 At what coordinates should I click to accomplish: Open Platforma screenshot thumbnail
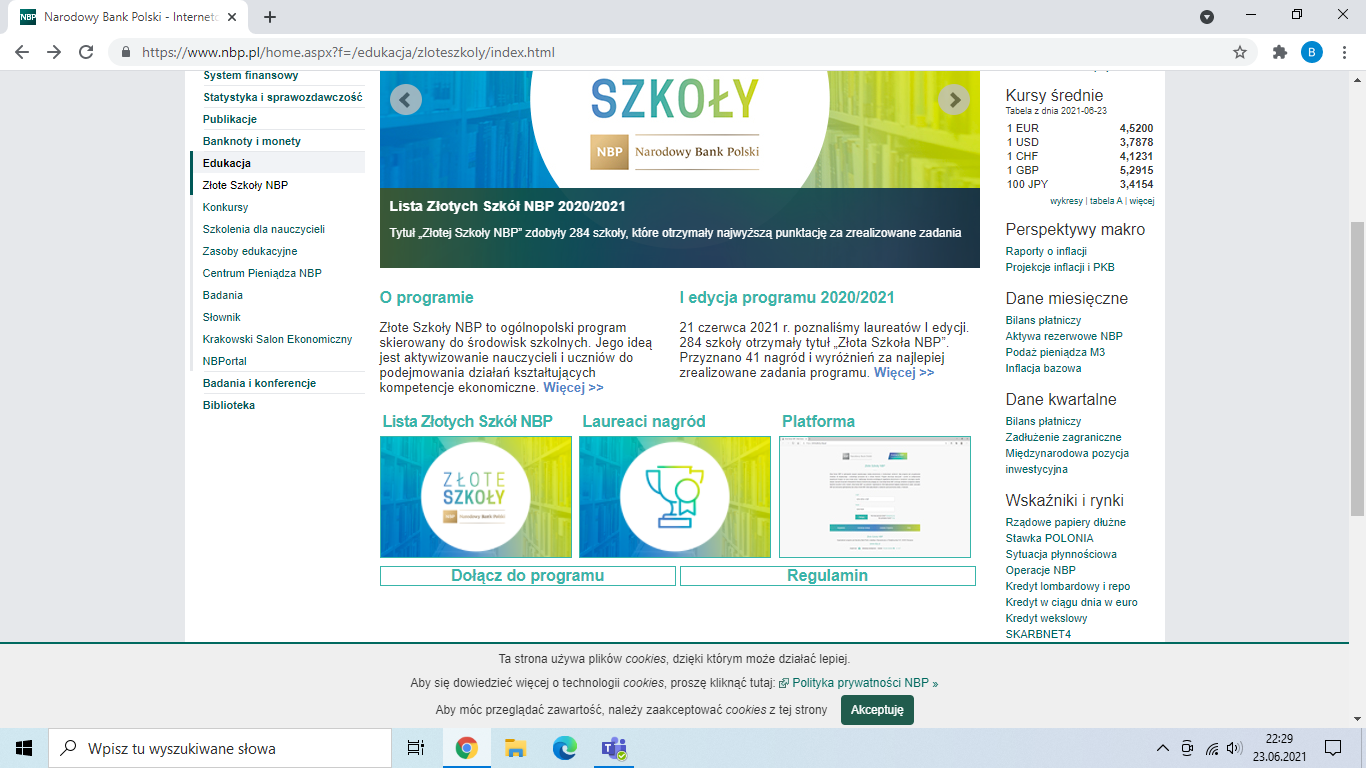[x=875, y=497]
